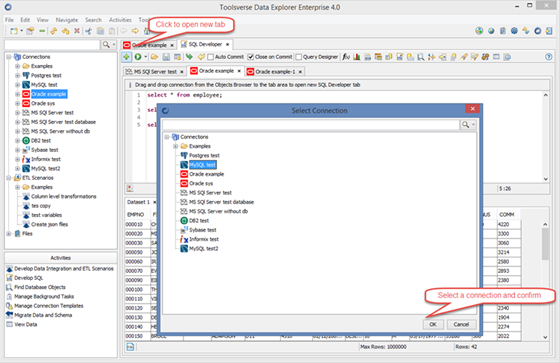560x363 pixels.
Task: Click the dataset grid vertical scrollbar
Action: click(545, 280)
